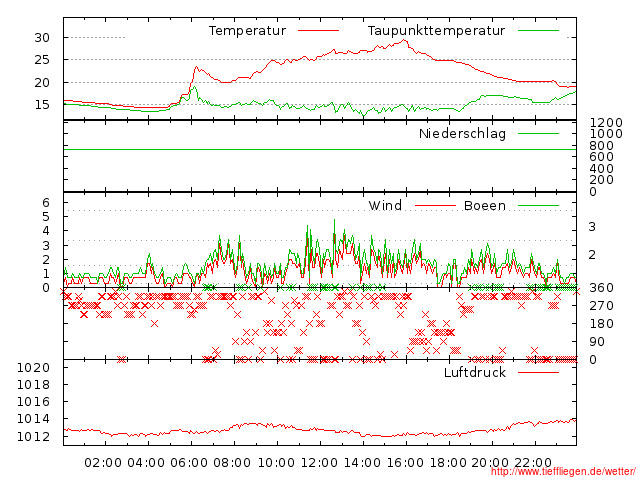Click the 08:00 time axis label

click(x=232, y=463)
